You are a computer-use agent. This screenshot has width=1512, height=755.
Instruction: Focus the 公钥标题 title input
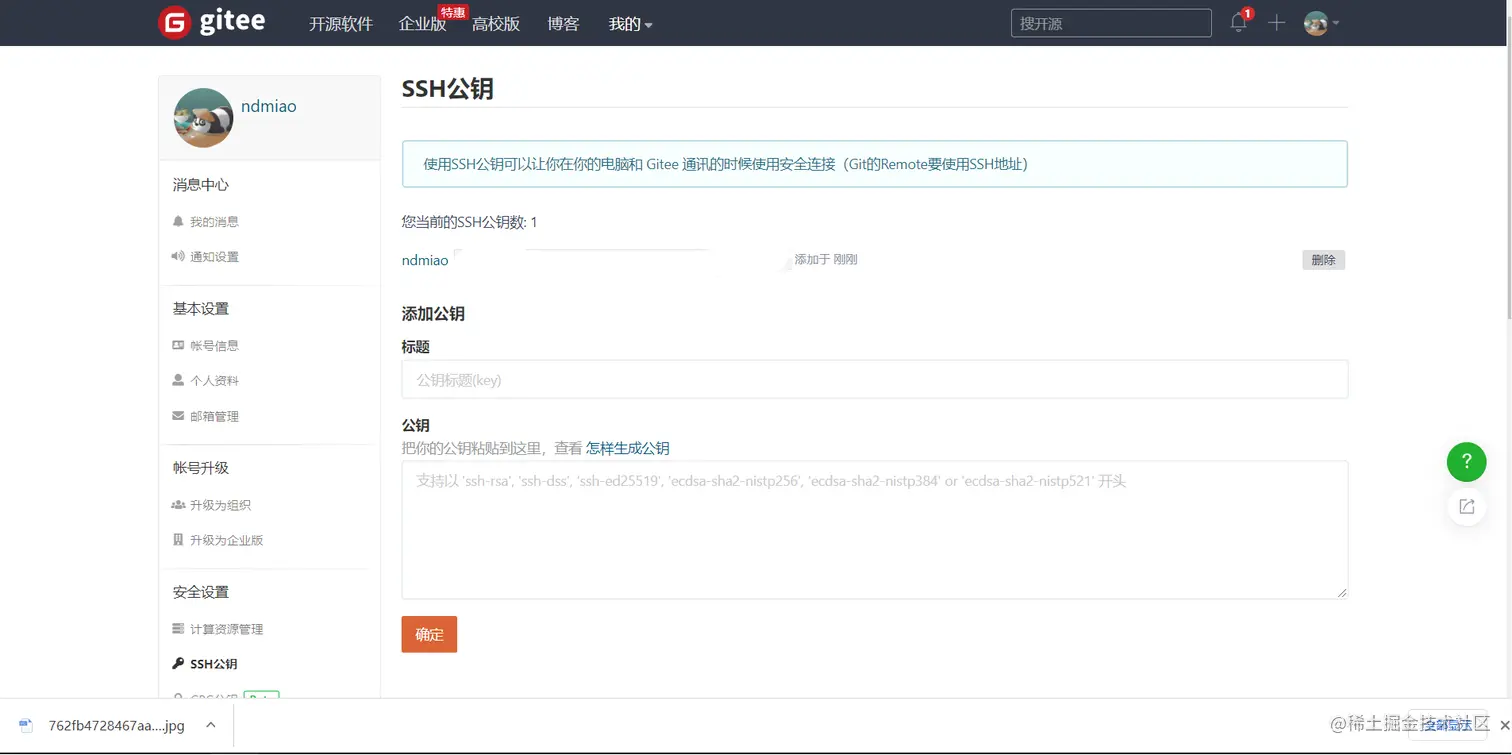[x=875, y=380]
